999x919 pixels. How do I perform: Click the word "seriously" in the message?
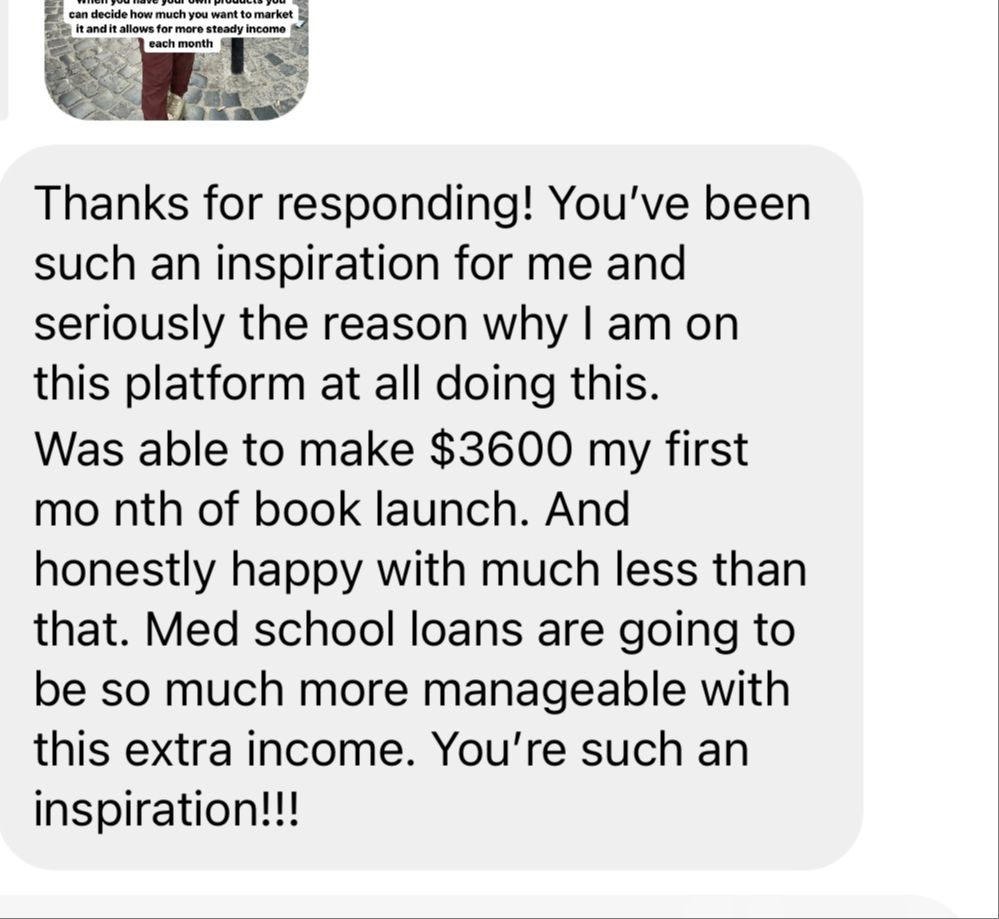point(129,325)
